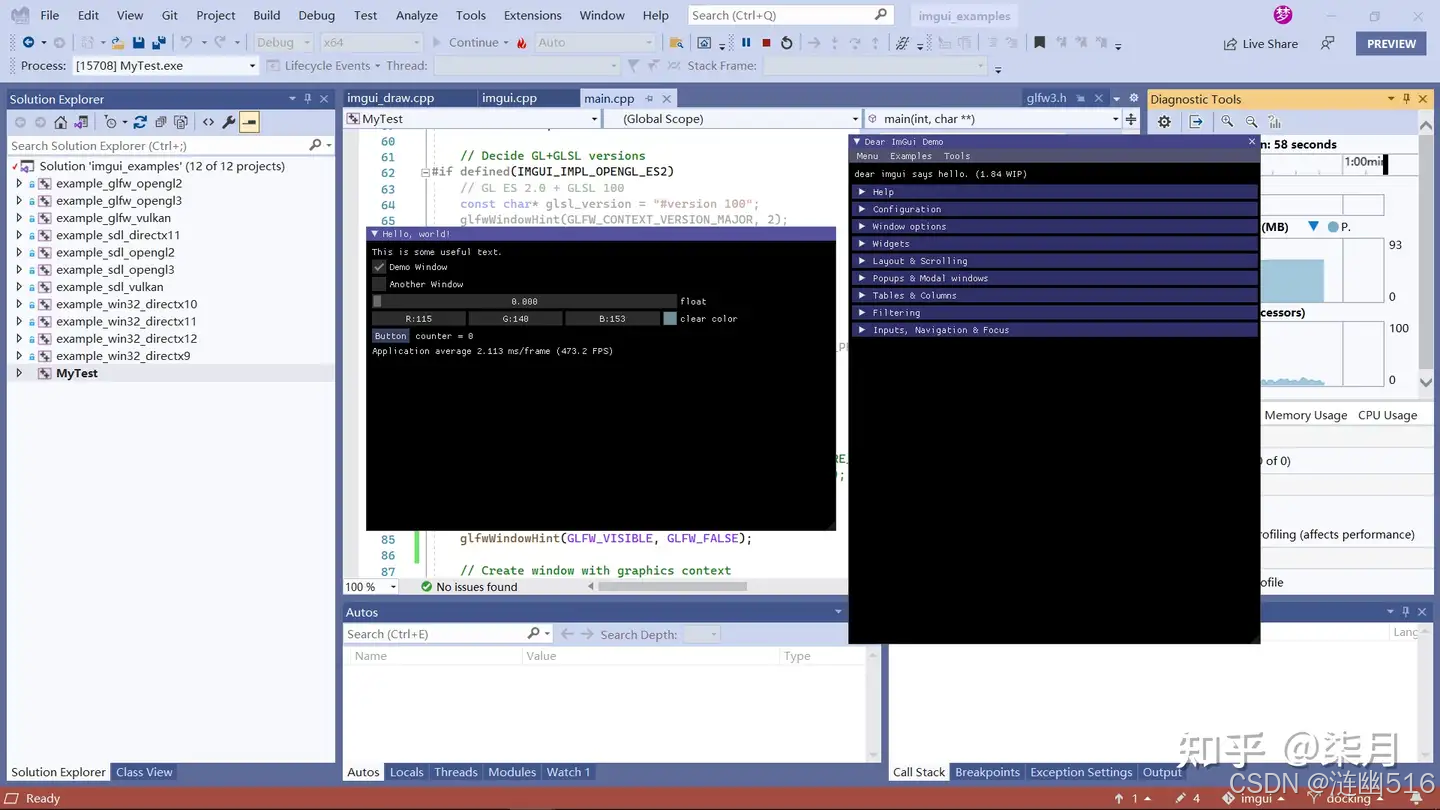Viewport: 1440px width, 810px height.
Task: Collapse the Hello, world! ImGui window triangle
Action: tap(375, 234)
